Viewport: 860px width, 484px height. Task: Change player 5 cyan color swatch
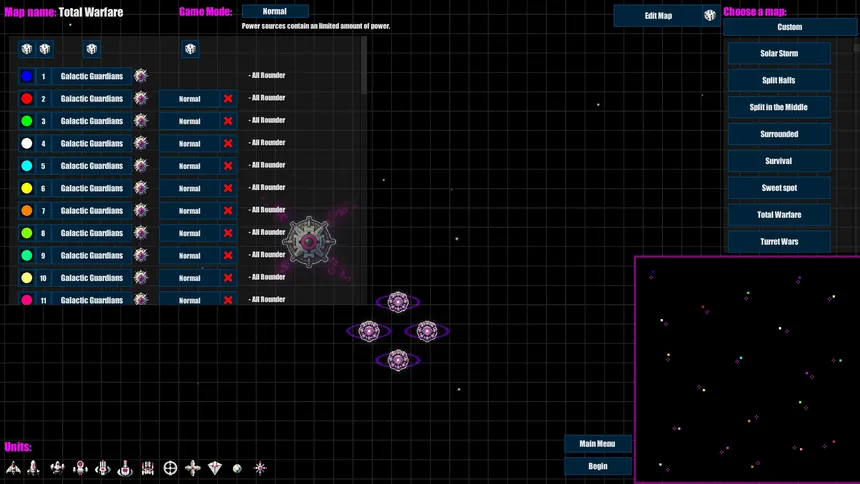point(26,166)
